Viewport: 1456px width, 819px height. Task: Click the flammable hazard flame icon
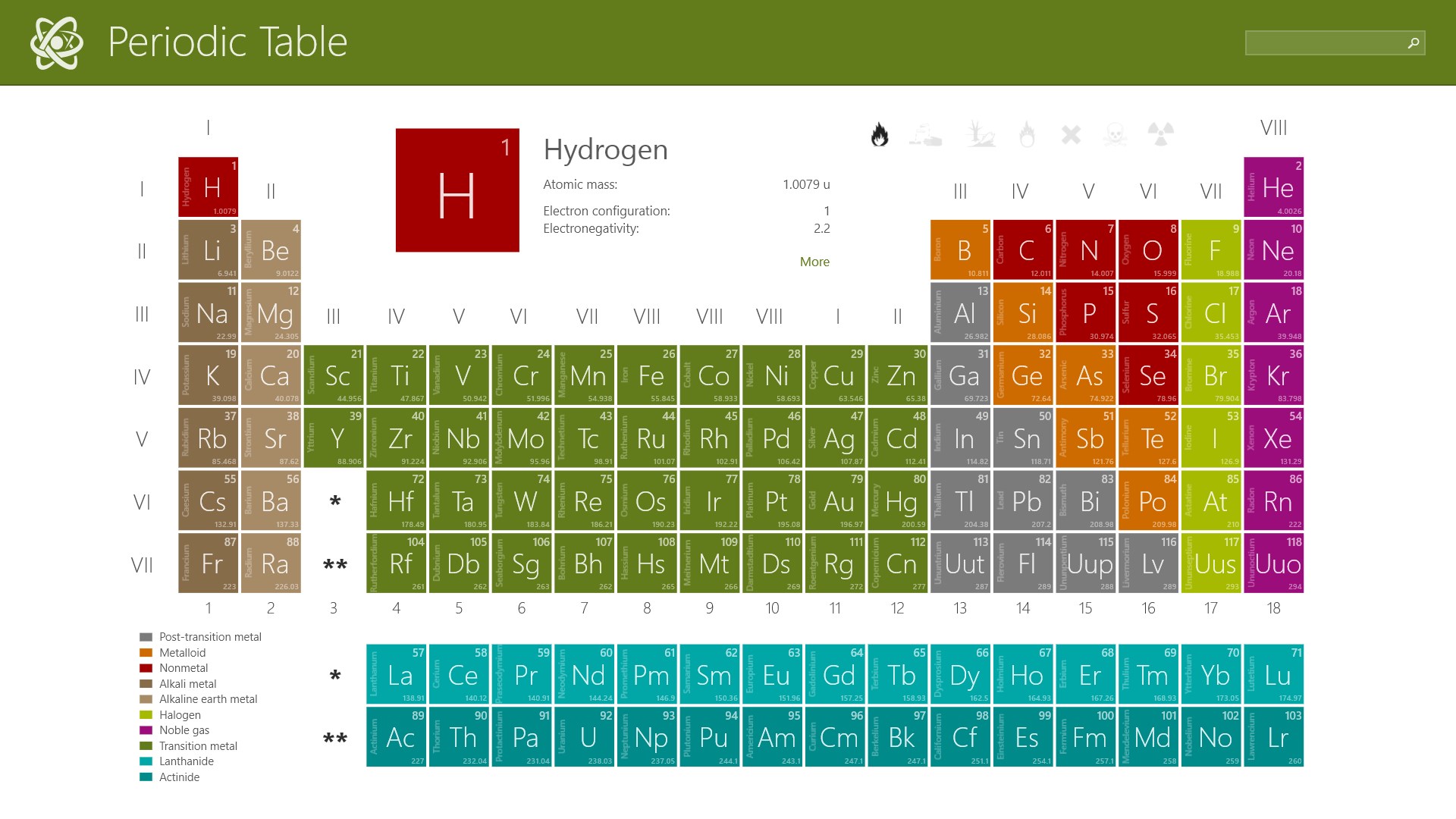pyautogui.click(x=879, y=135)
